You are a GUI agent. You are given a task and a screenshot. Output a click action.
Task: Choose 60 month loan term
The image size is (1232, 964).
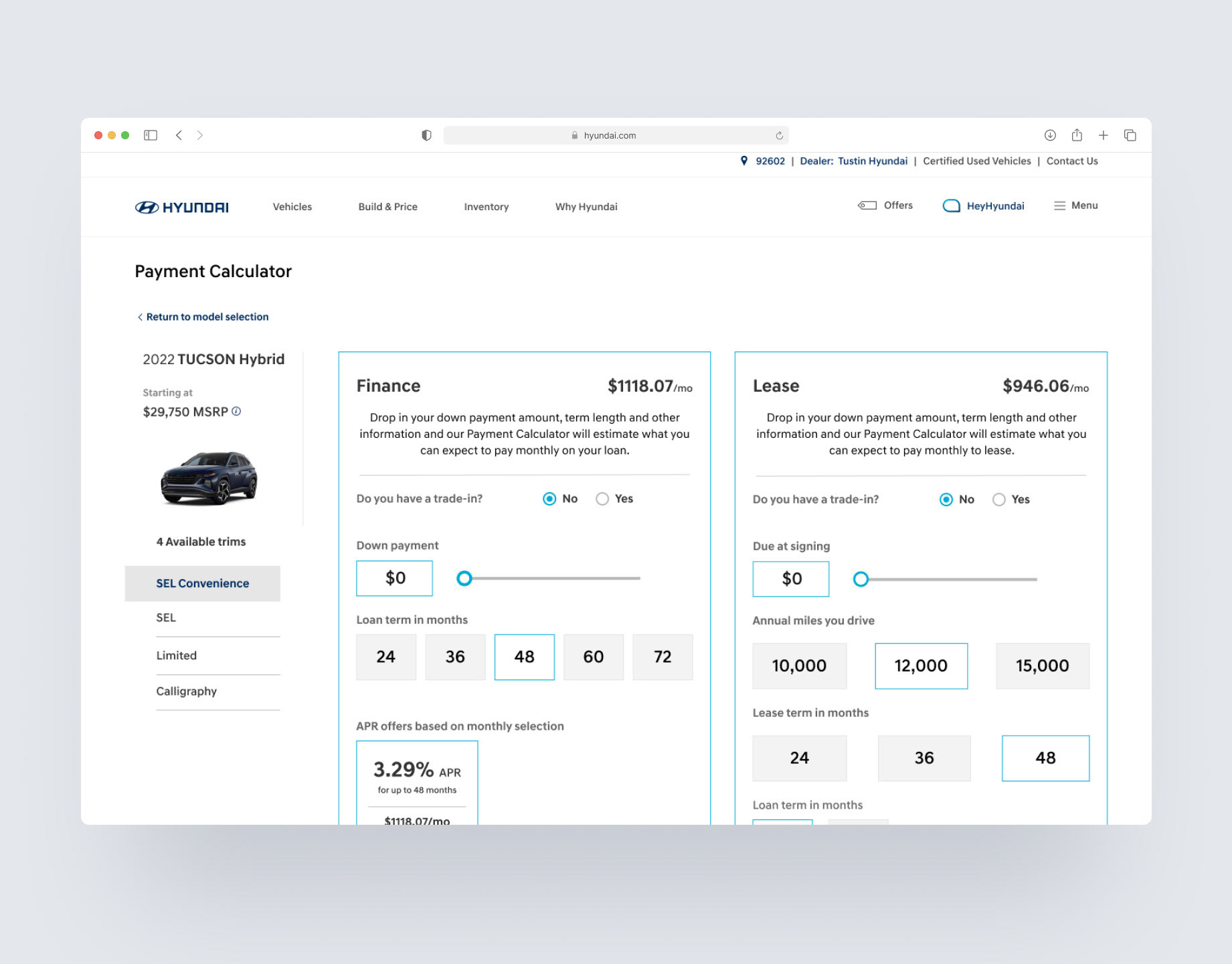pos(594,657)
